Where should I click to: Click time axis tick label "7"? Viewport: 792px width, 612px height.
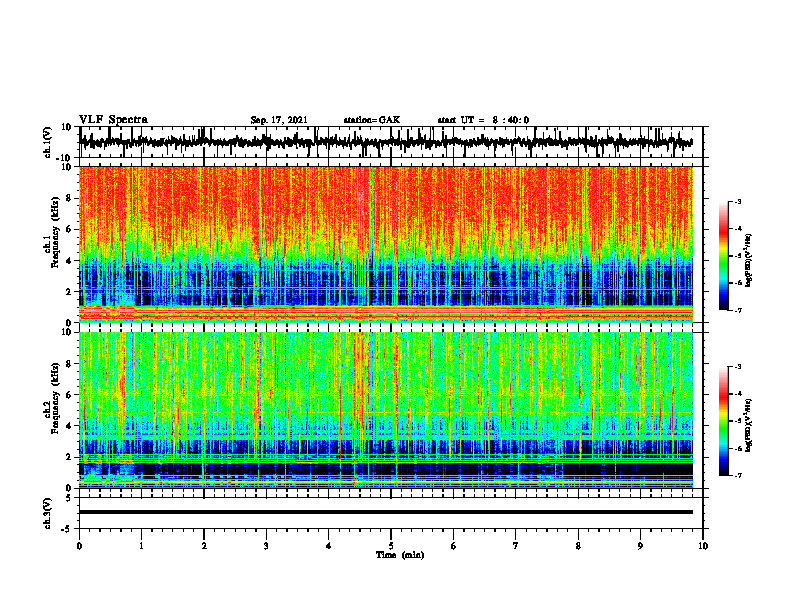(516, 546)
